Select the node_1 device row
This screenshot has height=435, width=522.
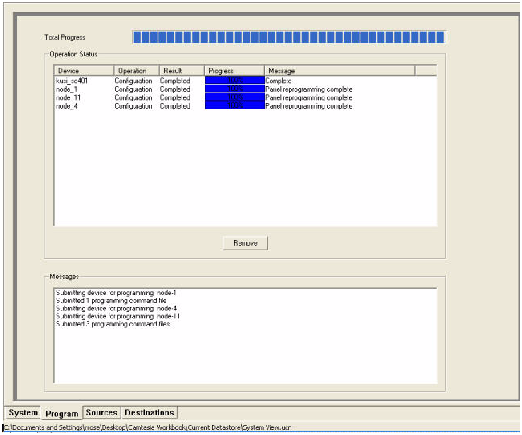tap(245, 89)
